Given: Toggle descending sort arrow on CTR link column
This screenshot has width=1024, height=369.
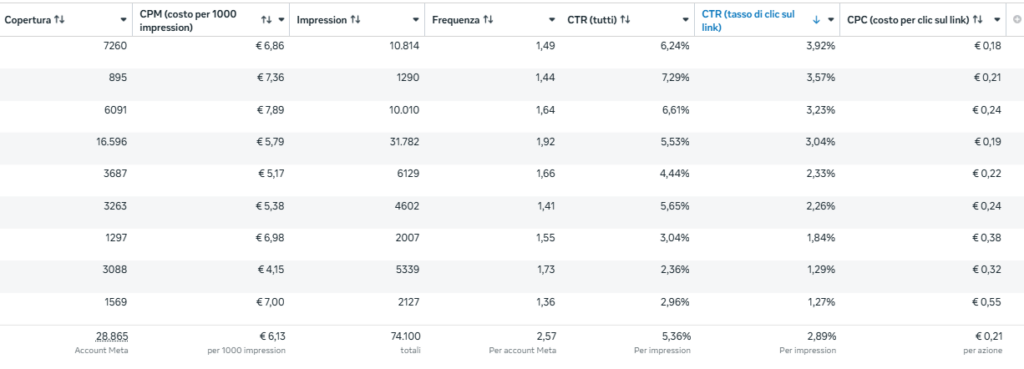Looking at the screenshot, I should (x=816, y=20).
